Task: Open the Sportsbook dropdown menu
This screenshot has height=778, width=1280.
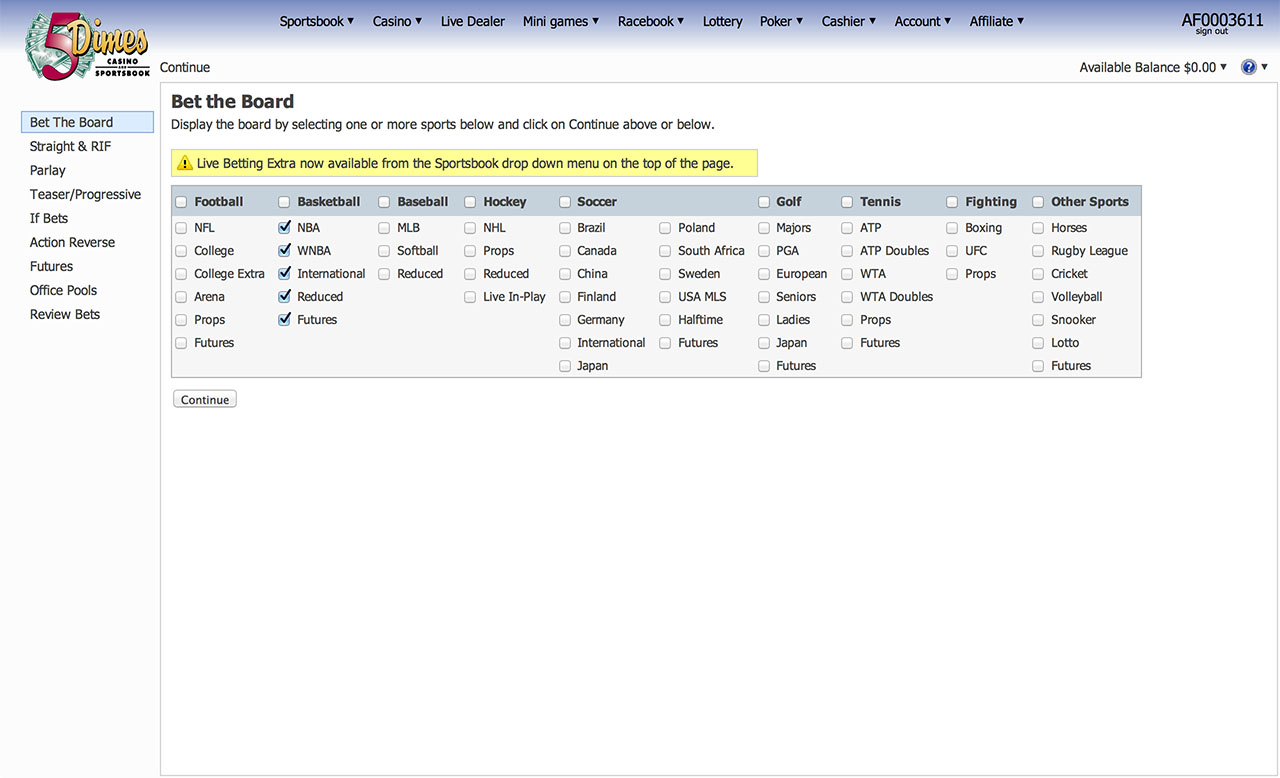Action: click(317, 21)
